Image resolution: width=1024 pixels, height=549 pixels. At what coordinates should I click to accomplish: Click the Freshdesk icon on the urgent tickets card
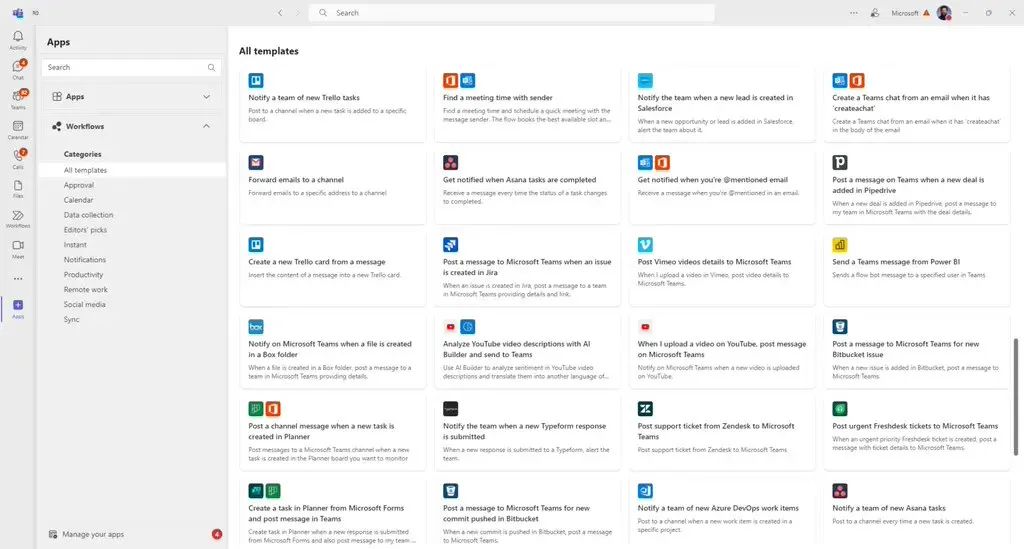coord(840,409)
